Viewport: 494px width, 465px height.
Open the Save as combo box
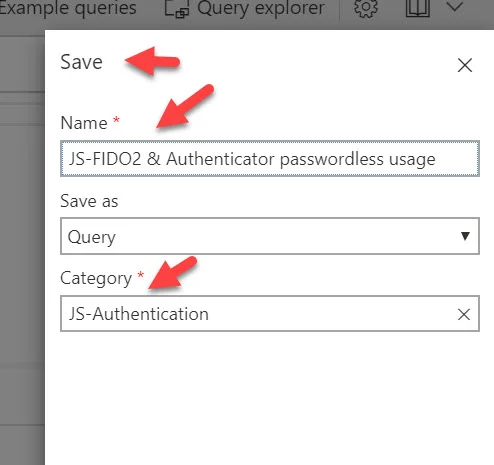pyautogui.click(x=270, y=236)
